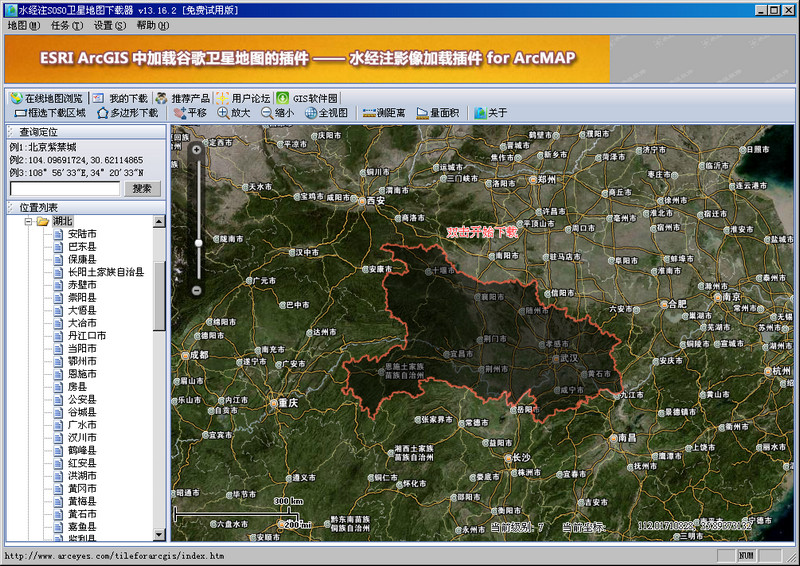Click the search text input field
Image resolution: width=800 pixels, height=566 pixels.
[65, 188]
